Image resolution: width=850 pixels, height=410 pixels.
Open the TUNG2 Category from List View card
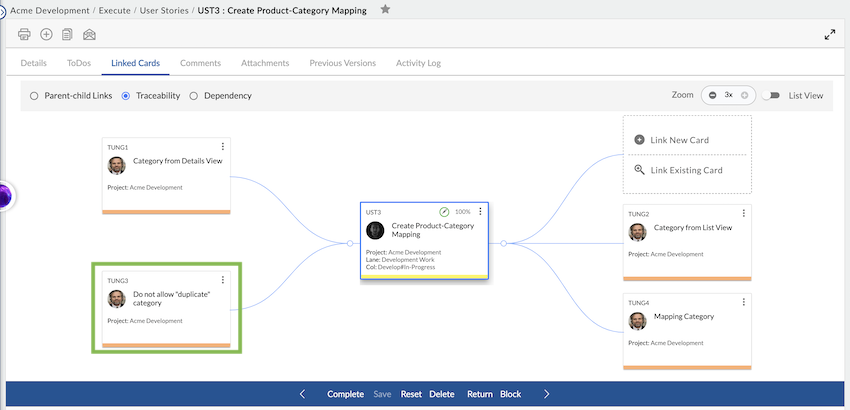pyautogui.click(x=693, y=228)
